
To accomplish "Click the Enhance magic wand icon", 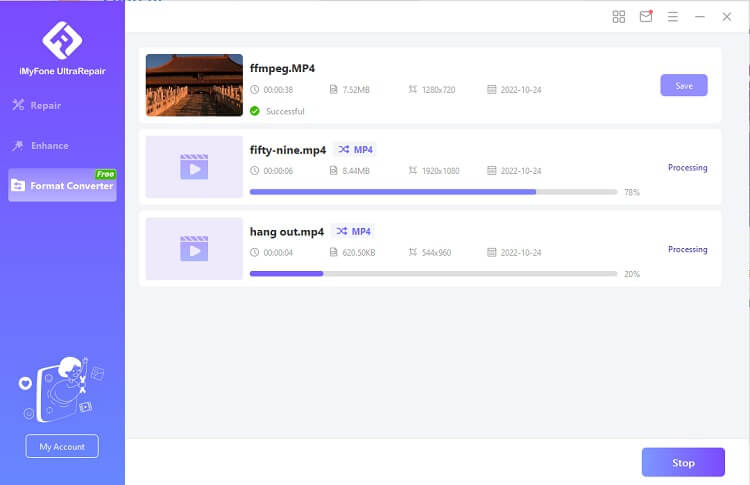I will click(18, 145).
